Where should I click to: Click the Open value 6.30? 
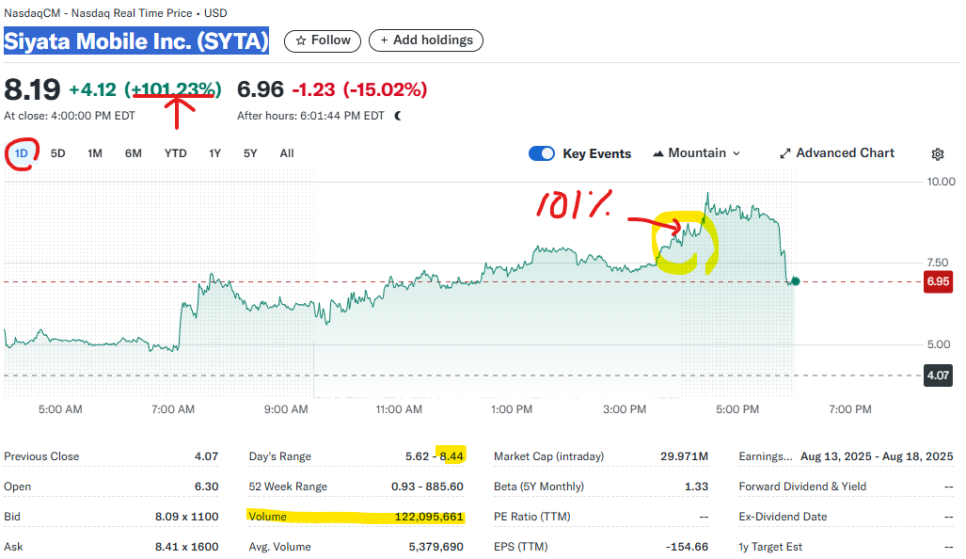pyautogui.click(x=206, y=487)
